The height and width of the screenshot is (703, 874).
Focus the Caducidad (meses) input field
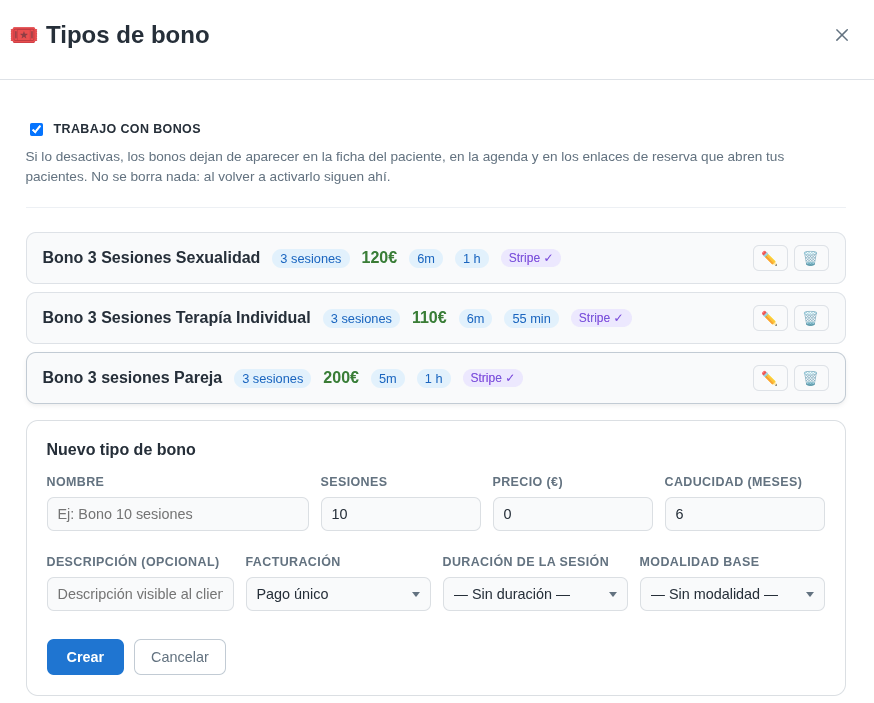745,514
